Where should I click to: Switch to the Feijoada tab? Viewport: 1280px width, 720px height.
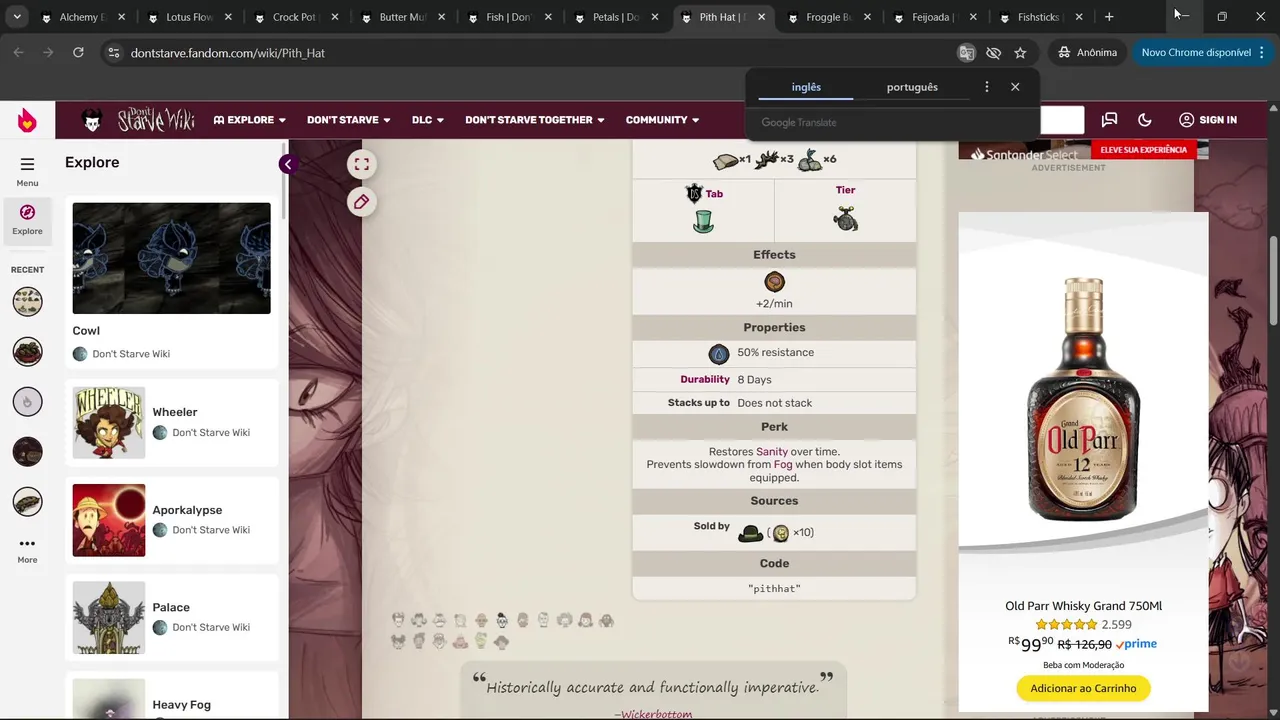pos(935,17)
